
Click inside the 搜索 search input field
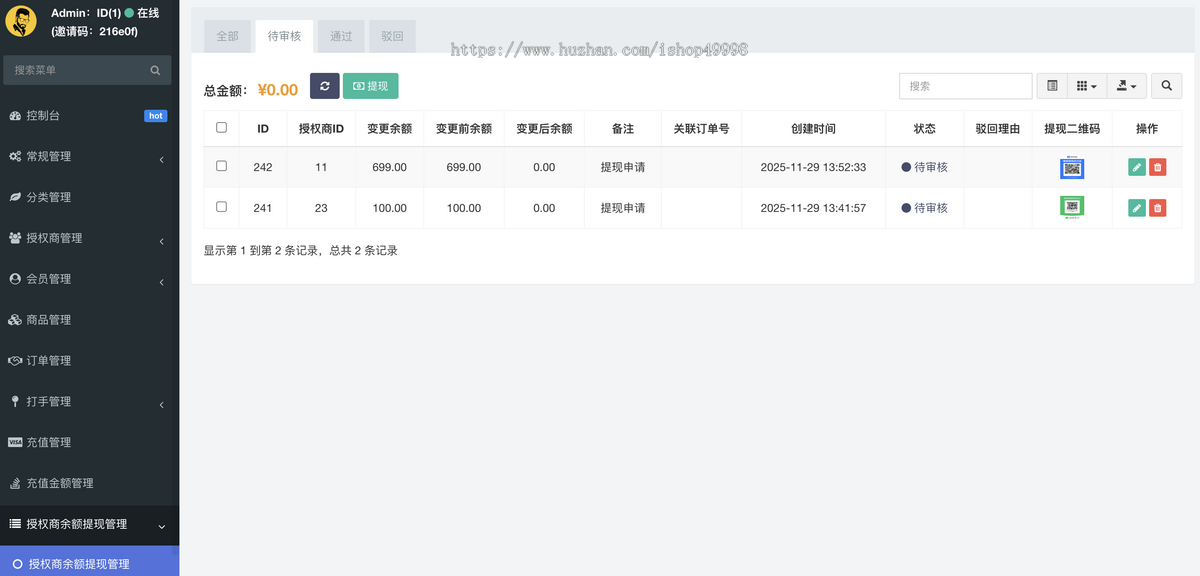965,86
